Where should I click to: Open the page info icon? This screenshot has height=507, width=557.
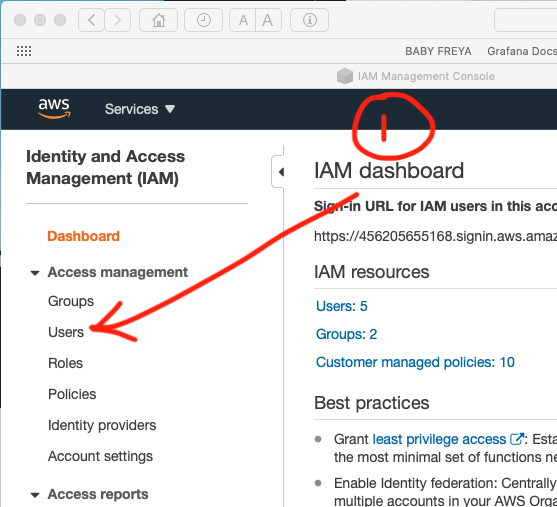tap(309, 20)
